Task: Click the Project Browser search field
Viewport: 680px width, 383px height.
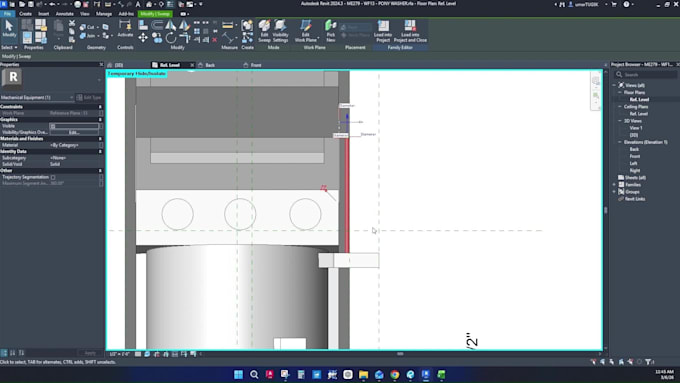Action: (x=645, y=75)
